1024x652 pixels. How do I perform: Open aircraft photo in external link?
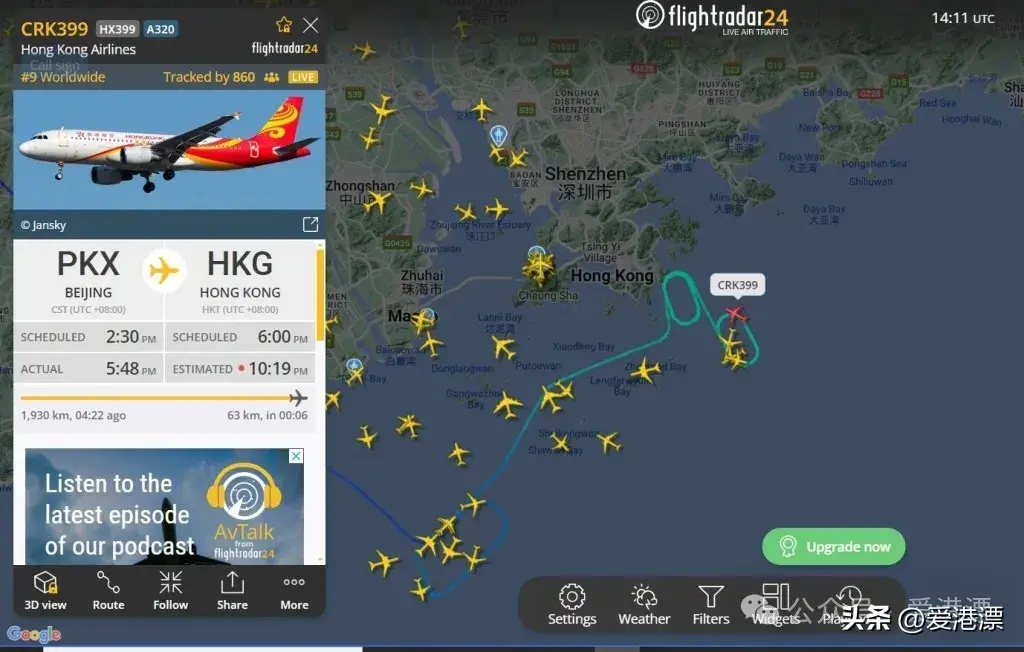coord(310,225)
